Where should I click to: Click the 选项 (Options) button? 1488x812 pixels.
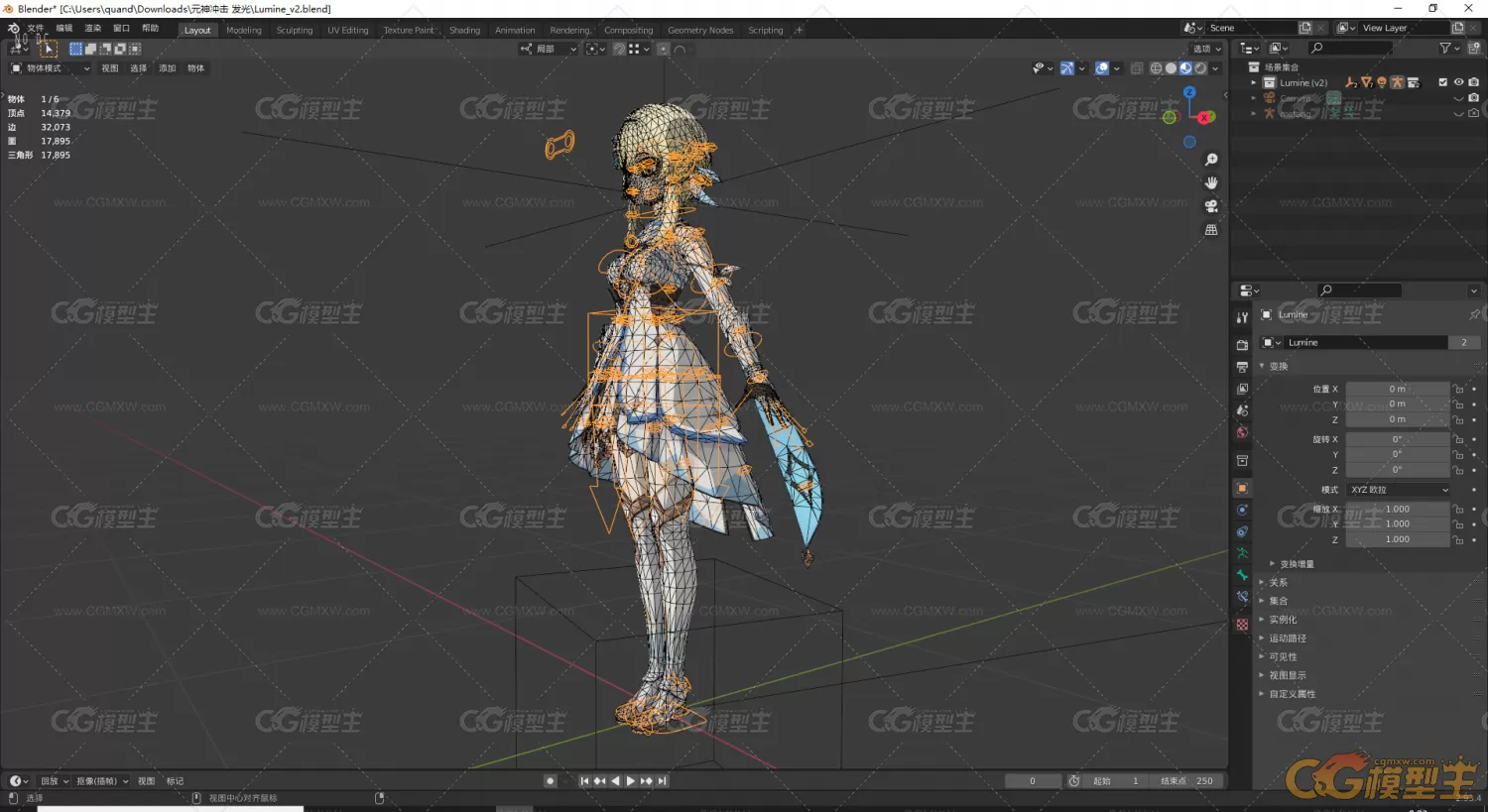(1206, 49)
